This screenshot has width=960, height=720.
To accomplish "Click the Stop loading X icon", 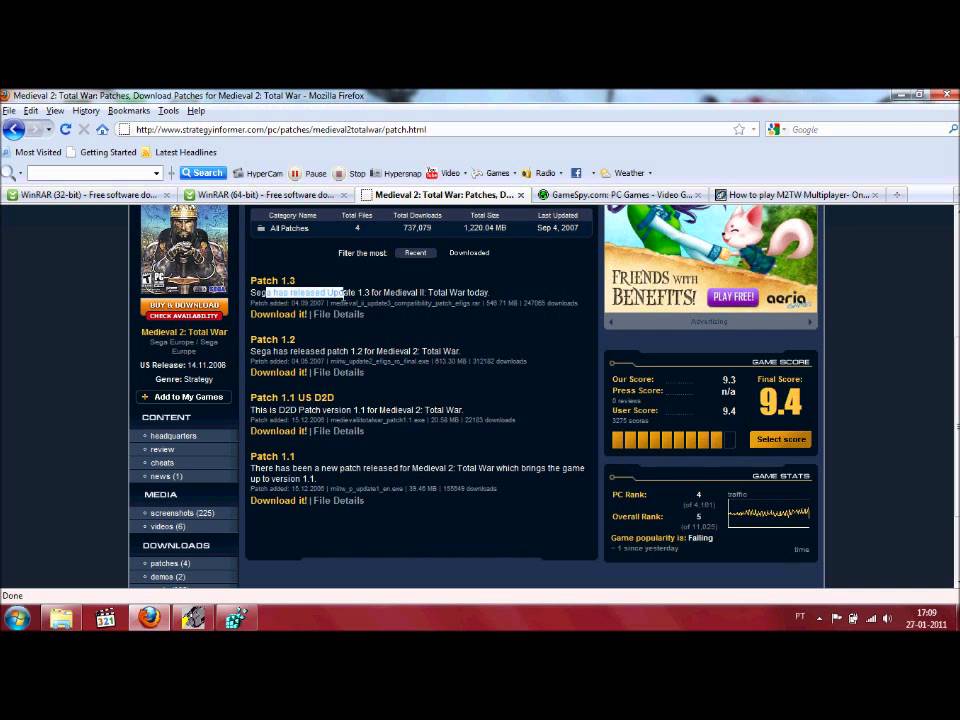I will click(84, 129).
